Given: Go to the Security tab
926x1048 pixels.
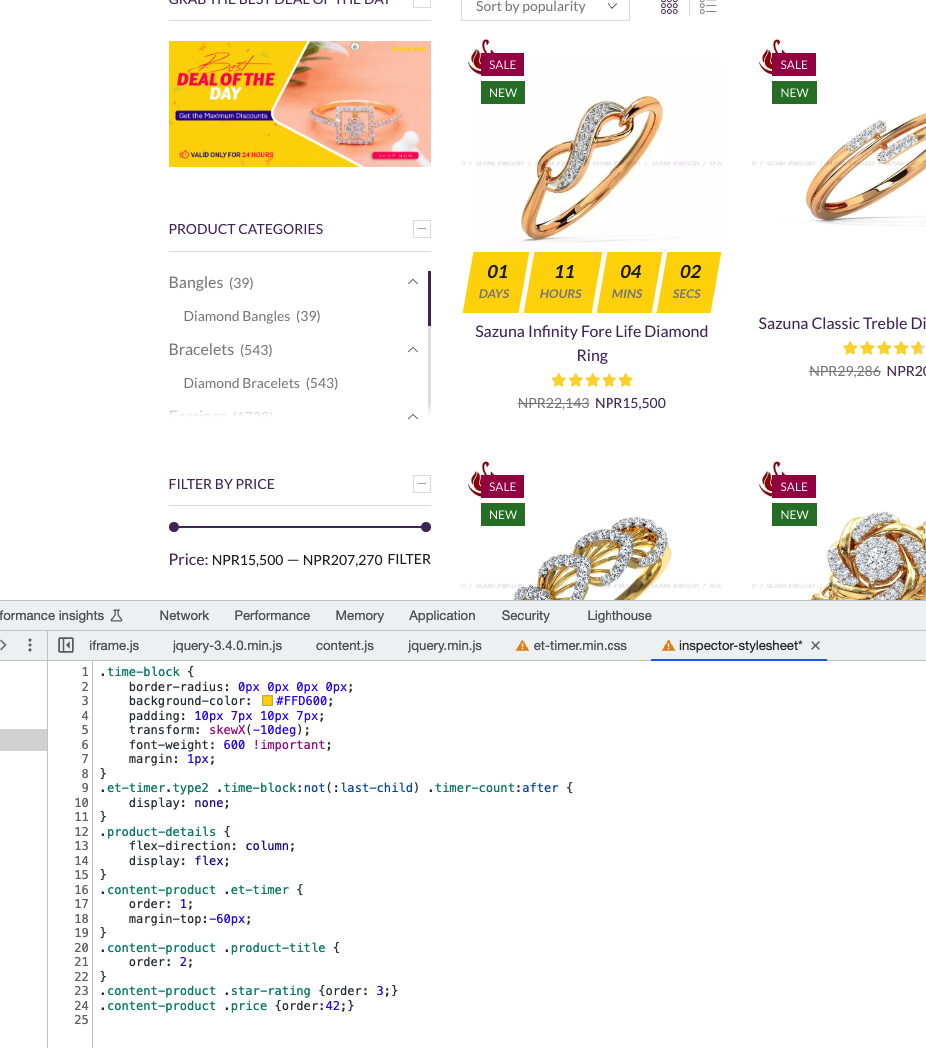Looking at the screenshot, I should [526, 616].
